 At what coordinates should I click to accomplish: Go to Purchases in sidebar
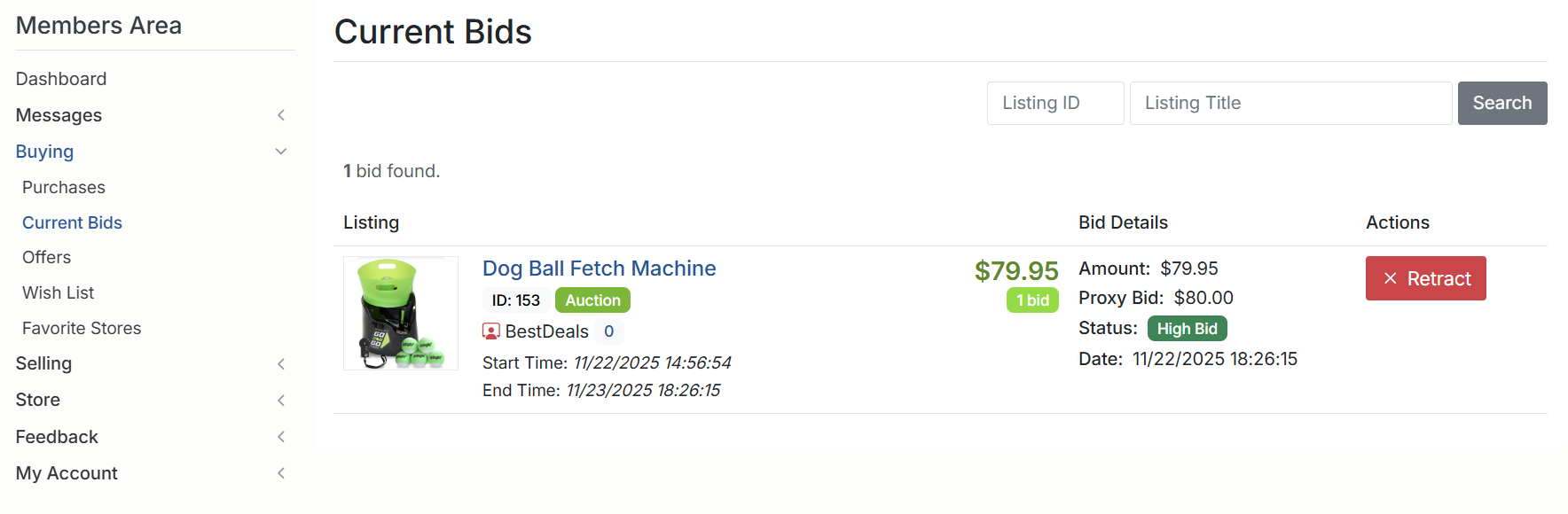64,187
